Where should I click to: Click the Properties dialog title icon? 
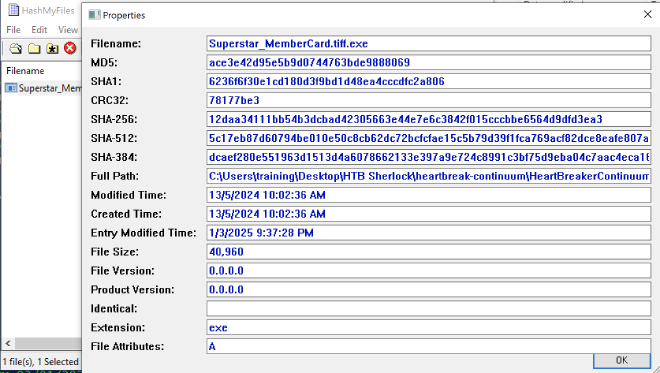(x=94, y=15)
